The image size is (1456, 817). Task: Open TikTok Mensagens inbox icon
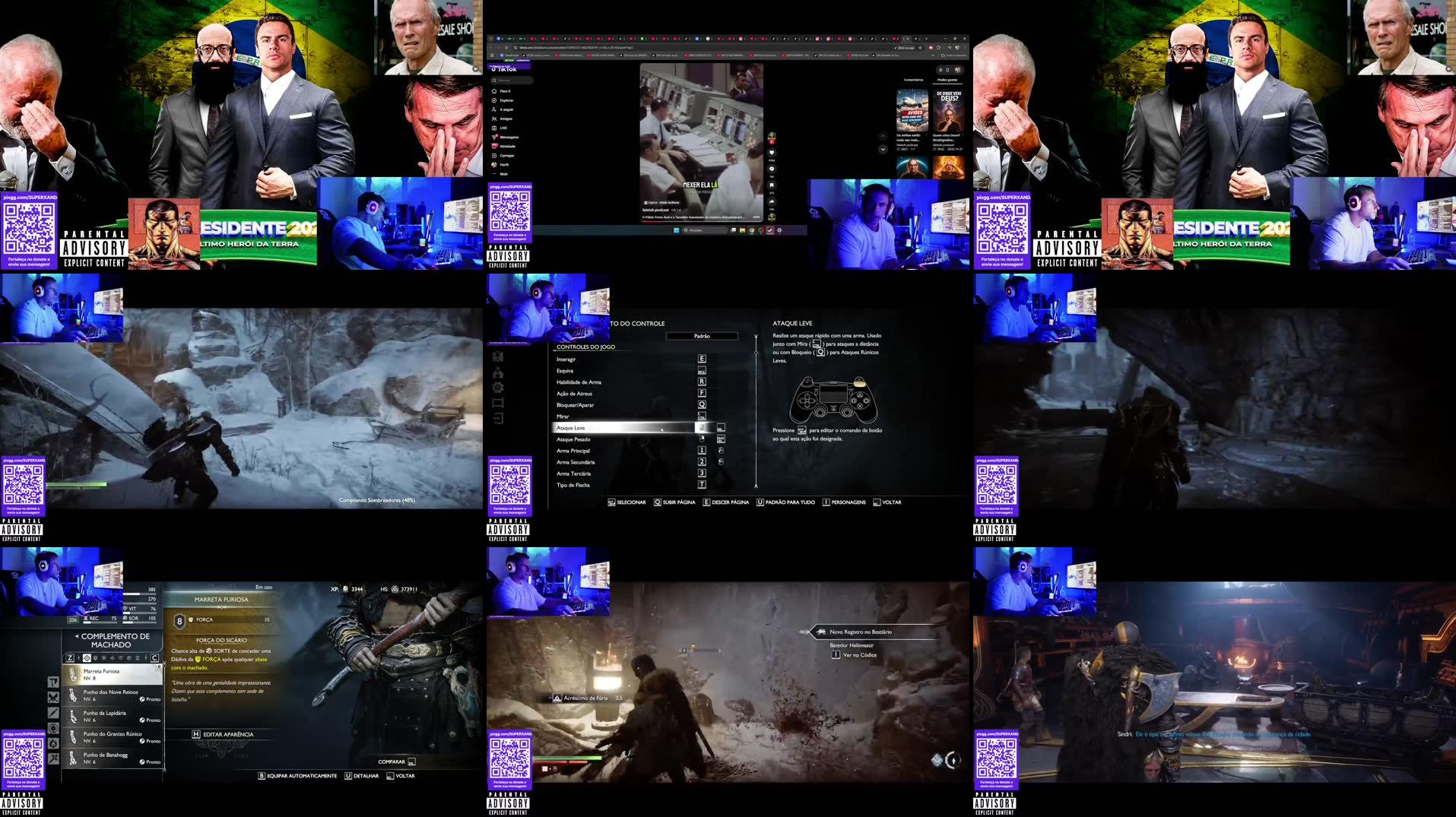(x=494, y=137)
